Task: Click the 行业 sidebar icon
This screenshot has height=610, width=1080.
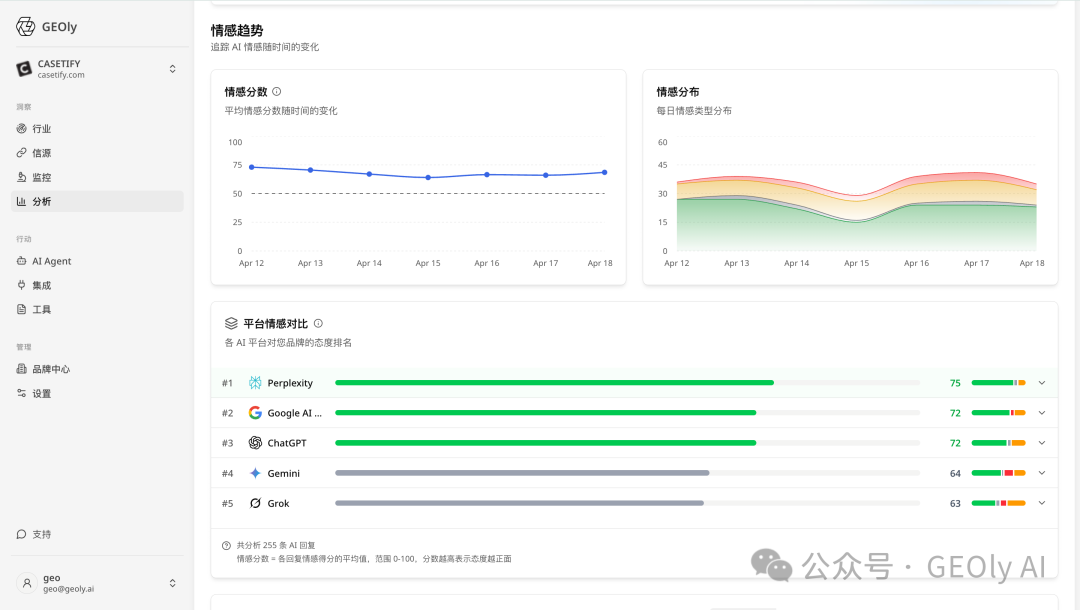Action: click(21, 129)
